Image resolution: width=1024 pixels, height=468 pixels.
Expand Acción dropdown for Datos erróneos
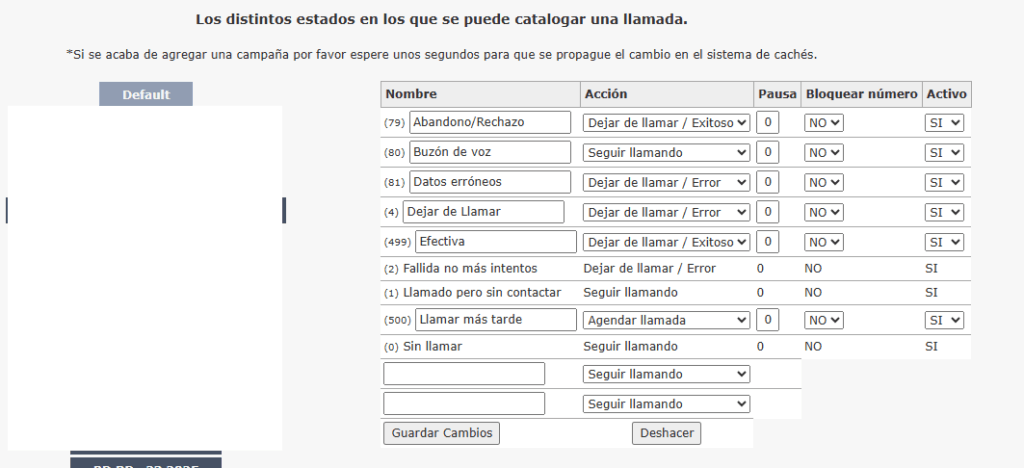click(666, 183)
